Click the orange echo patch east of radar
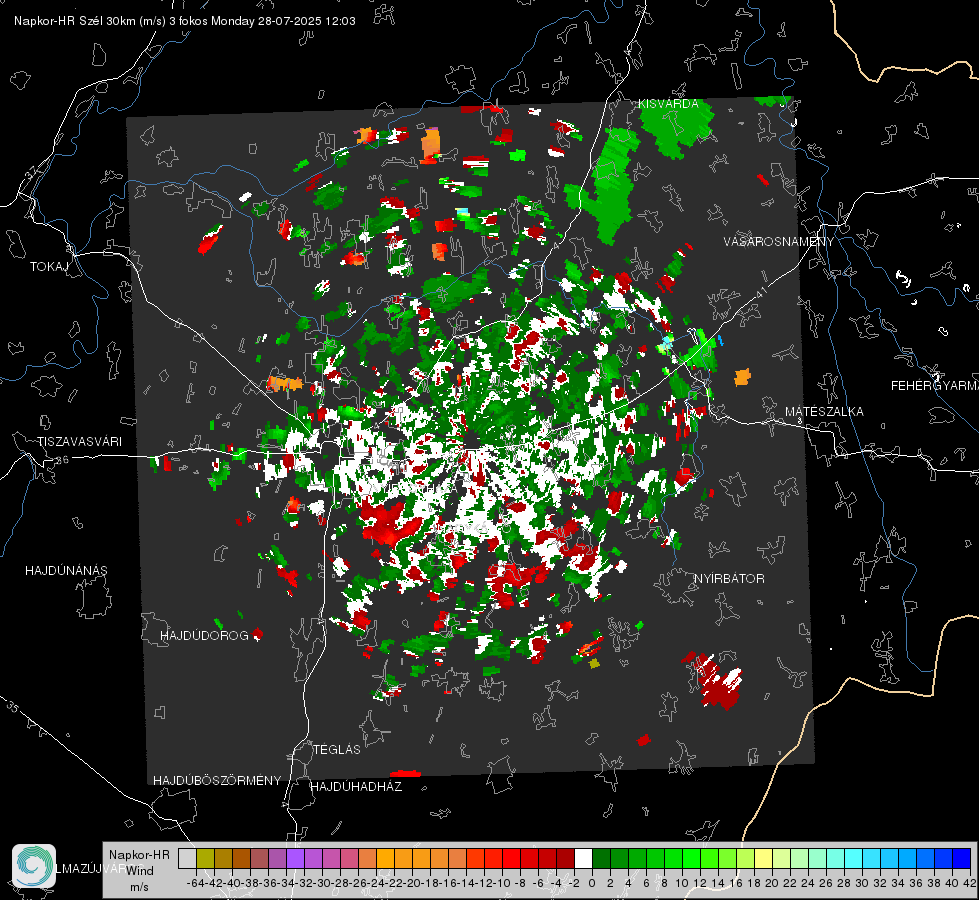The height and width of the screenshot is (900, 979). point(742,377)
